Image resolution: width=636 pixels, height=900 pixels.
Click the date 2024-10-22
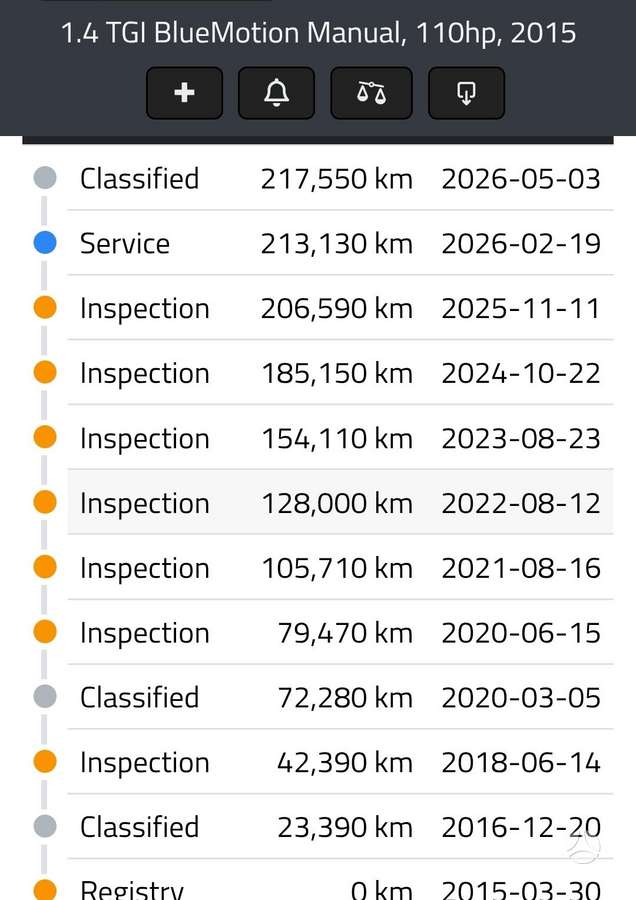(x=521, y=373)
